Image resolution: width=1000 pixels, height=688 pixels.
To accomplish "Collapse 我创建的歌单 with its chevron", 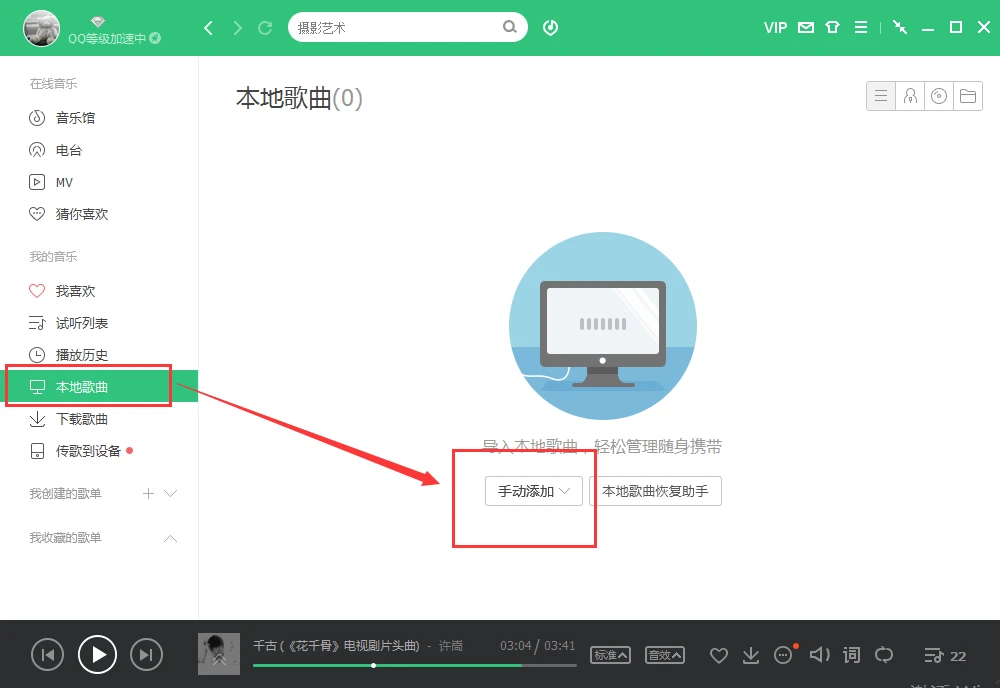I will (171, 494).
